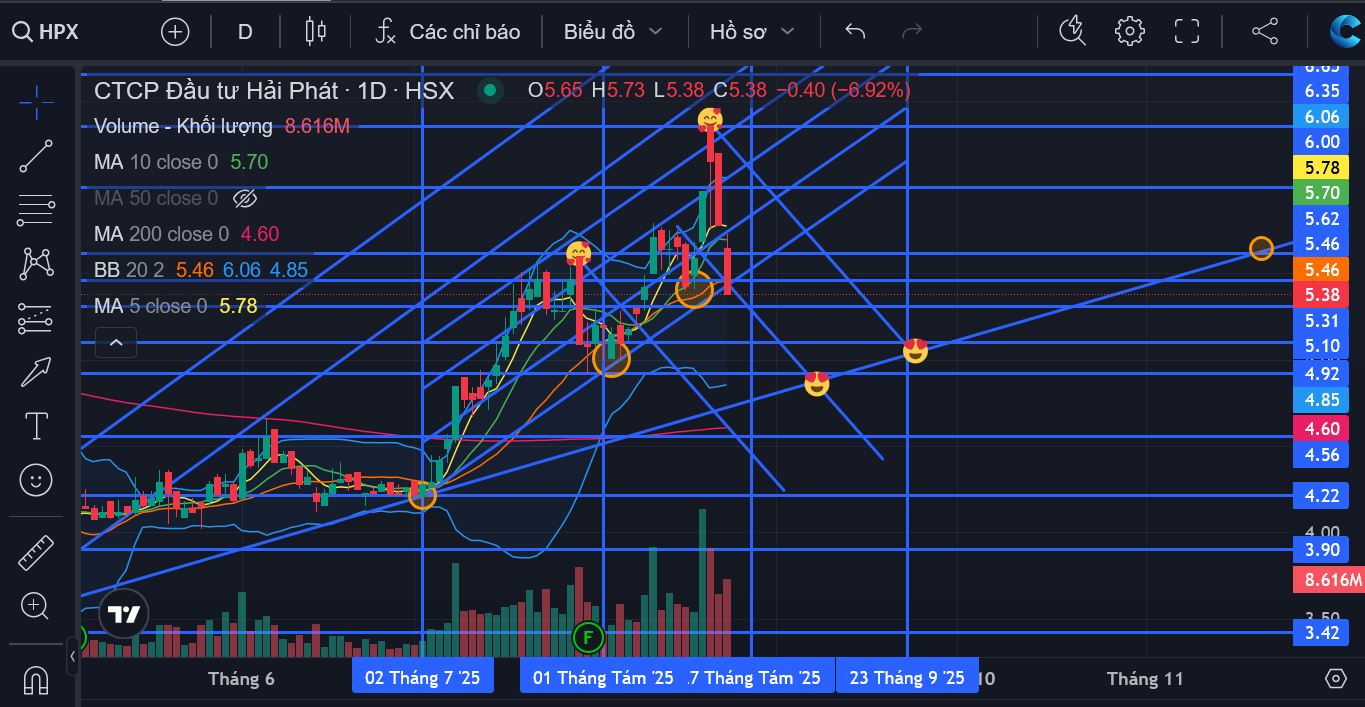Click the 8.616M volume label

point(1328,580)
